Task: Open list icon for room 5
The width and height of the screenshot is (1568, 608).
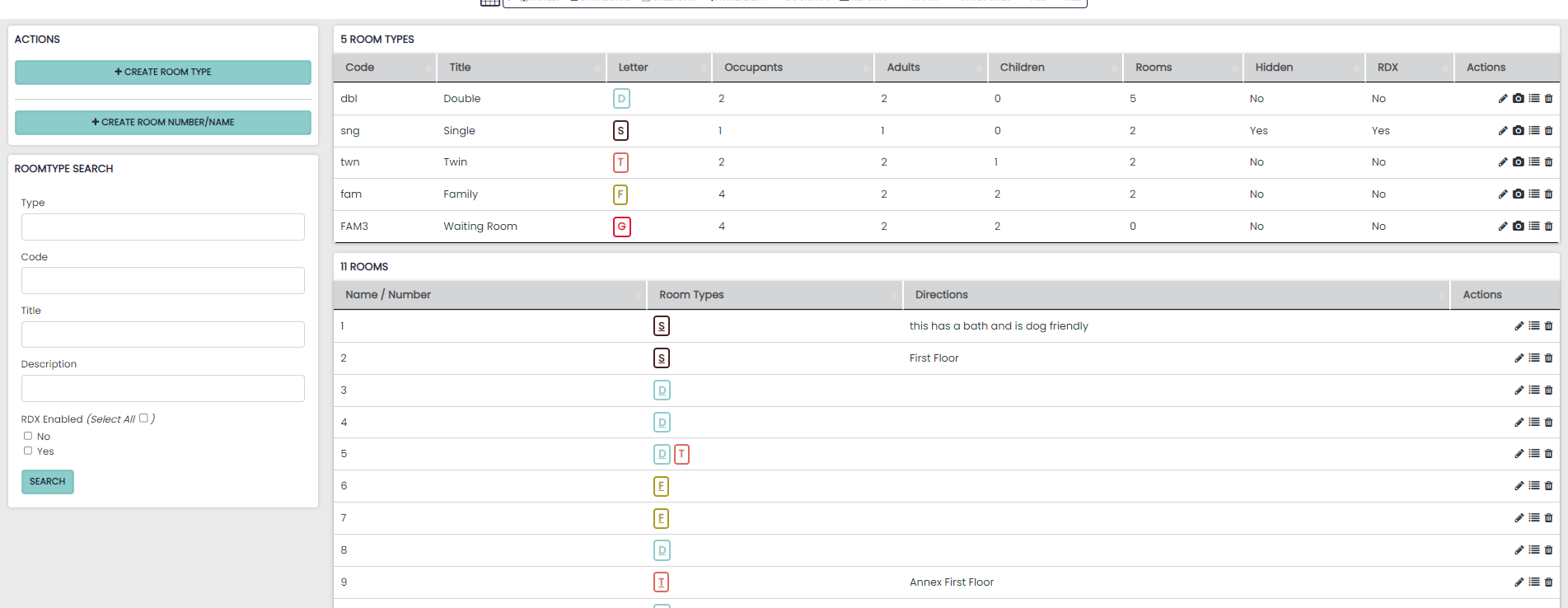Action: [x=1534, y=454]
